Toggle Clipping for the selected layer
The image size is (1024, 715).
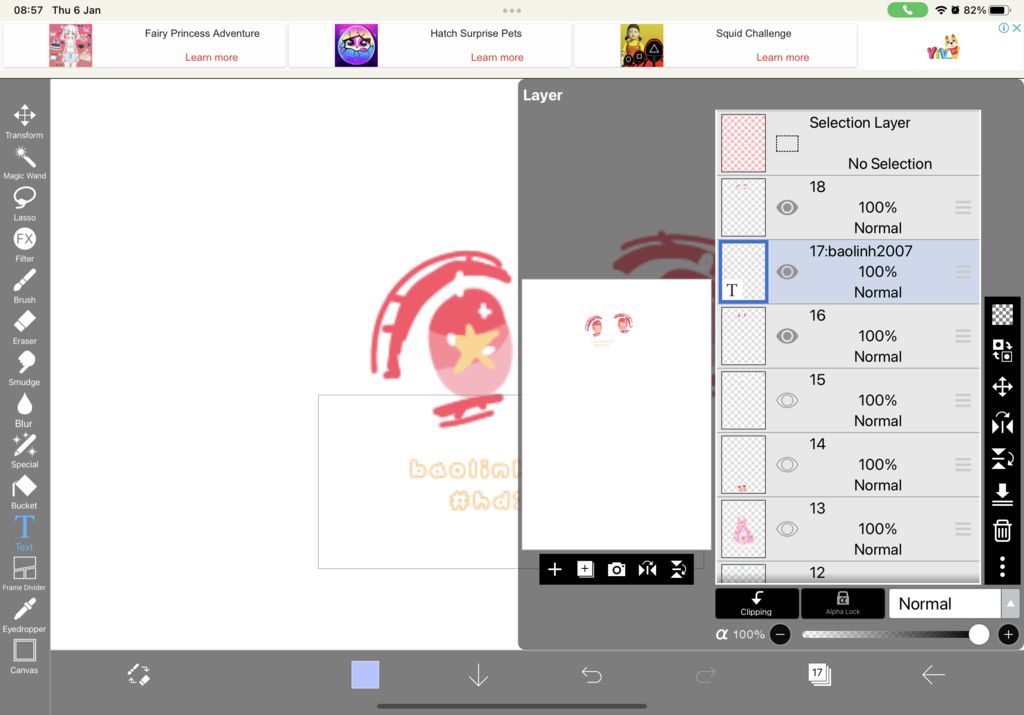tap(756, 603)
